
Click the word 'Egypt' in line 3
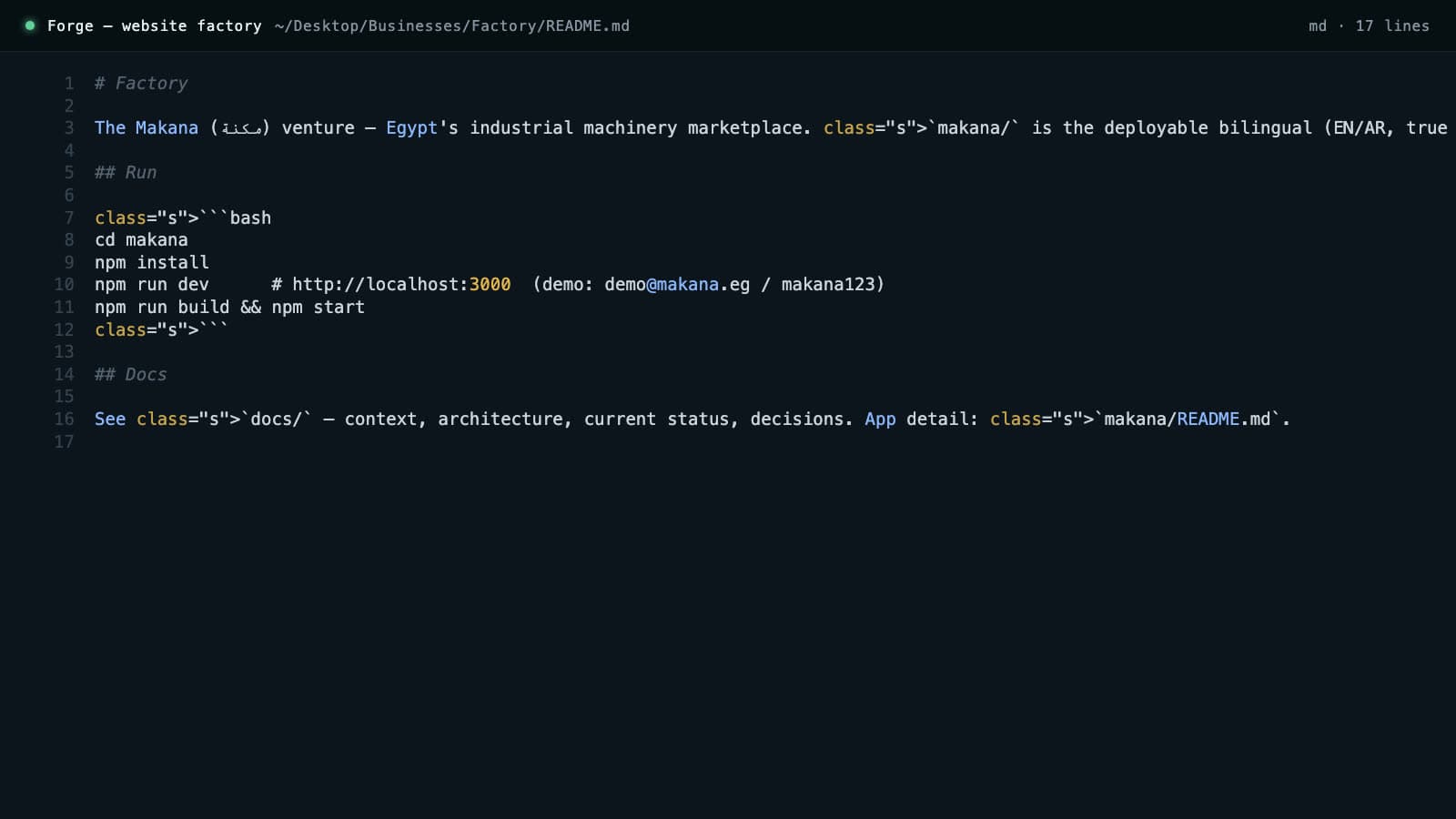click(x=411, y=127)
